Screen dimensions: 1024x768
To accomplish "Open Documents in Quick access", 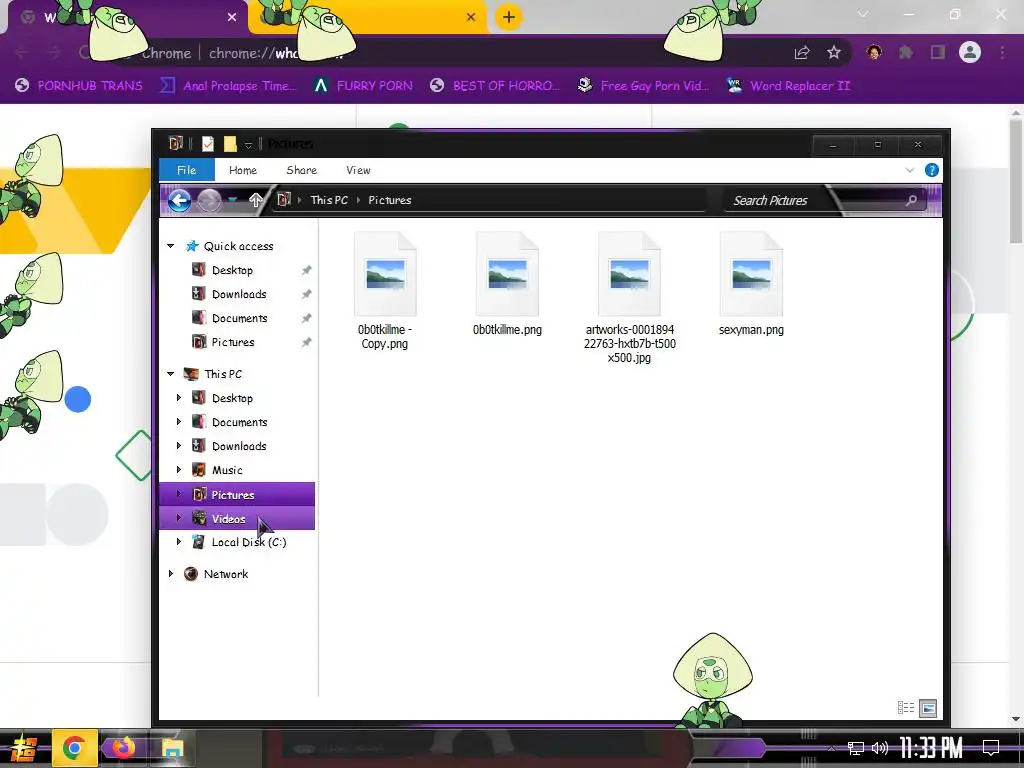I will coord(239,318).
